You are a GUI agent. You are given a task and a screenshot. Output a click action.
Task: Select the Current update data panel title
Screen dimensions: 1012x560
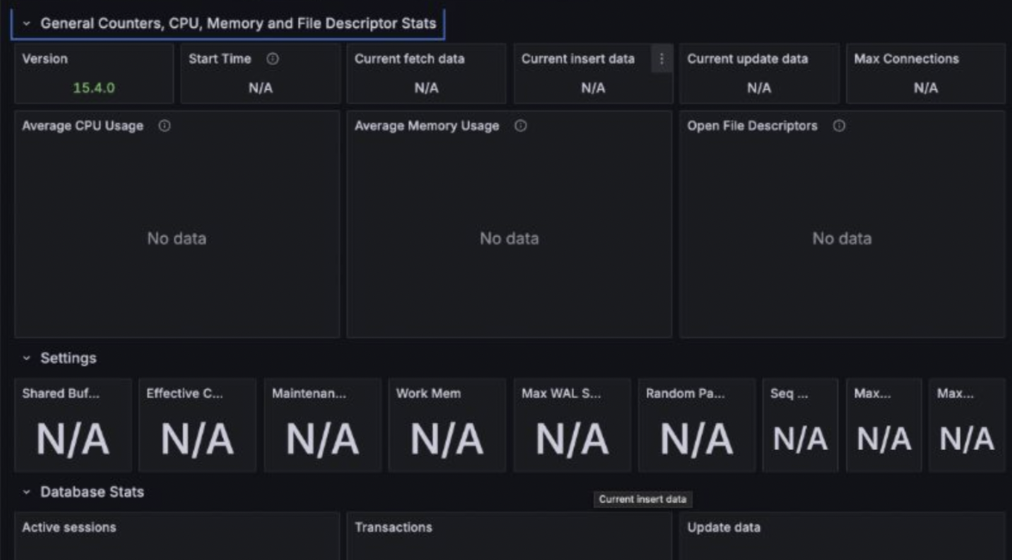pos(747,59)
